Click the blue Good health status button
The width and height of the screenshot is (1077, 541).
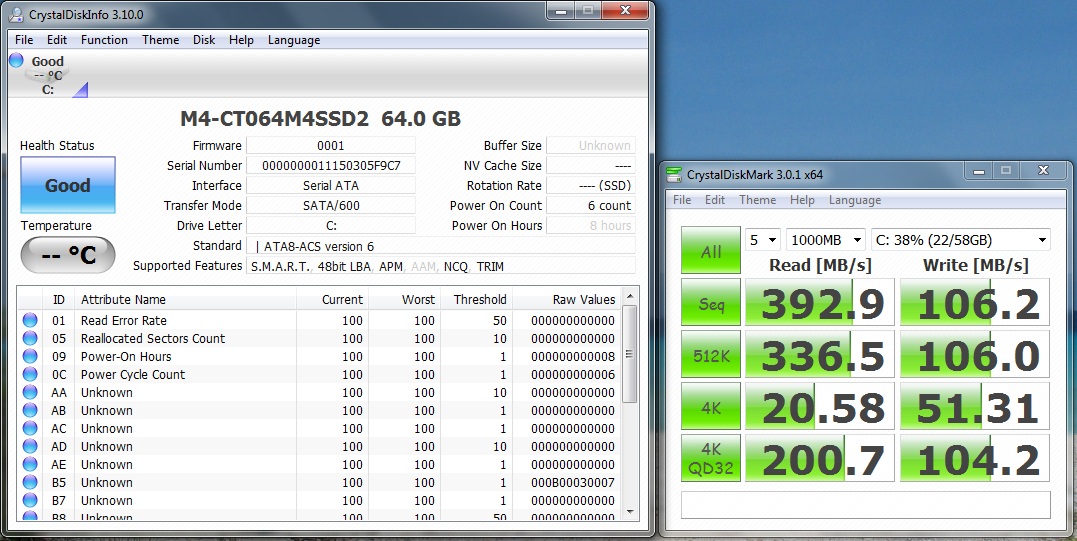click(67, 185)
